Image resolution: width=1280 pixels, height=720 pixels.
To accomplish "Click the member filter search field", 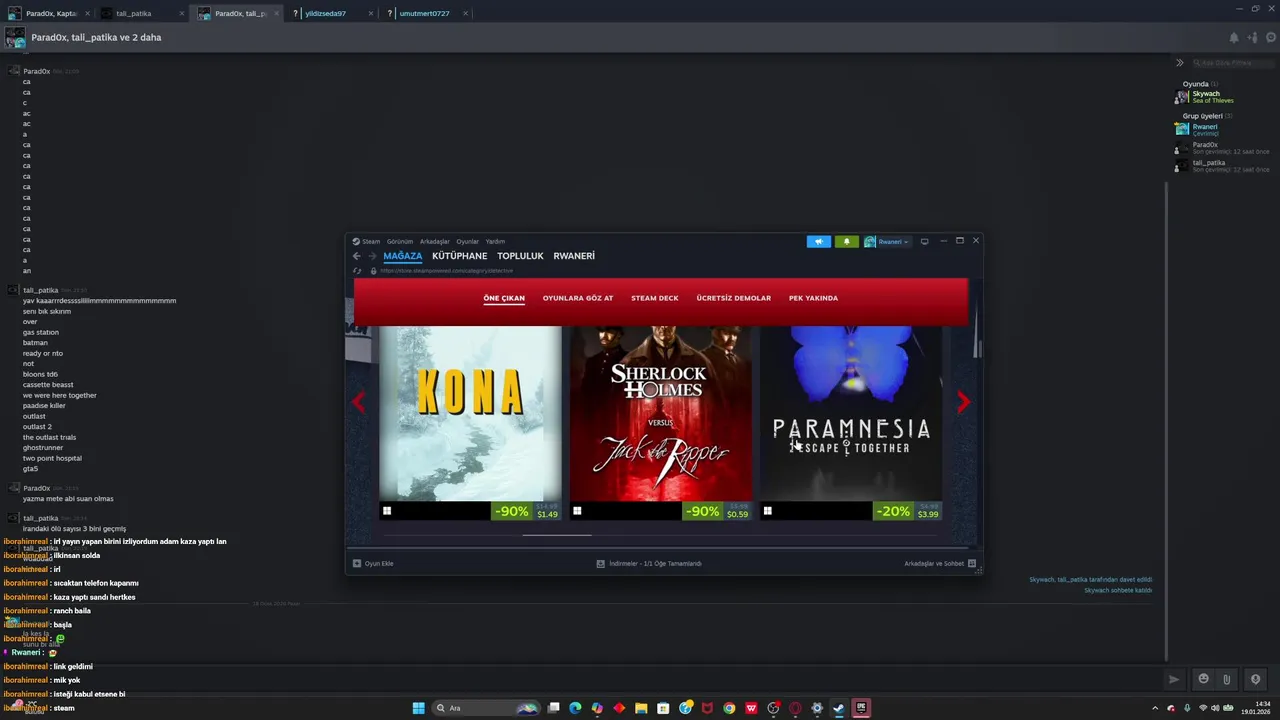I will pos(1232,62).
